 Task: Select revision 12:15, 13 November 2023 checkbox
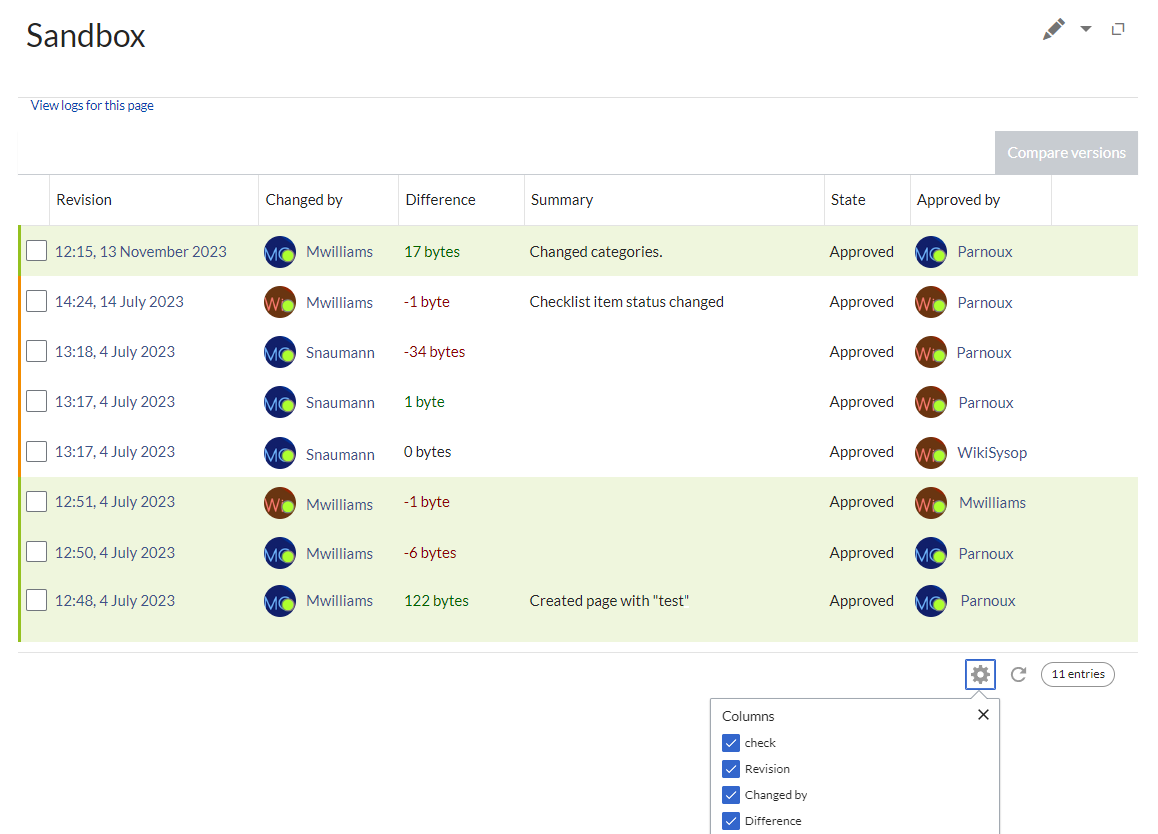(x=36, y=251)
